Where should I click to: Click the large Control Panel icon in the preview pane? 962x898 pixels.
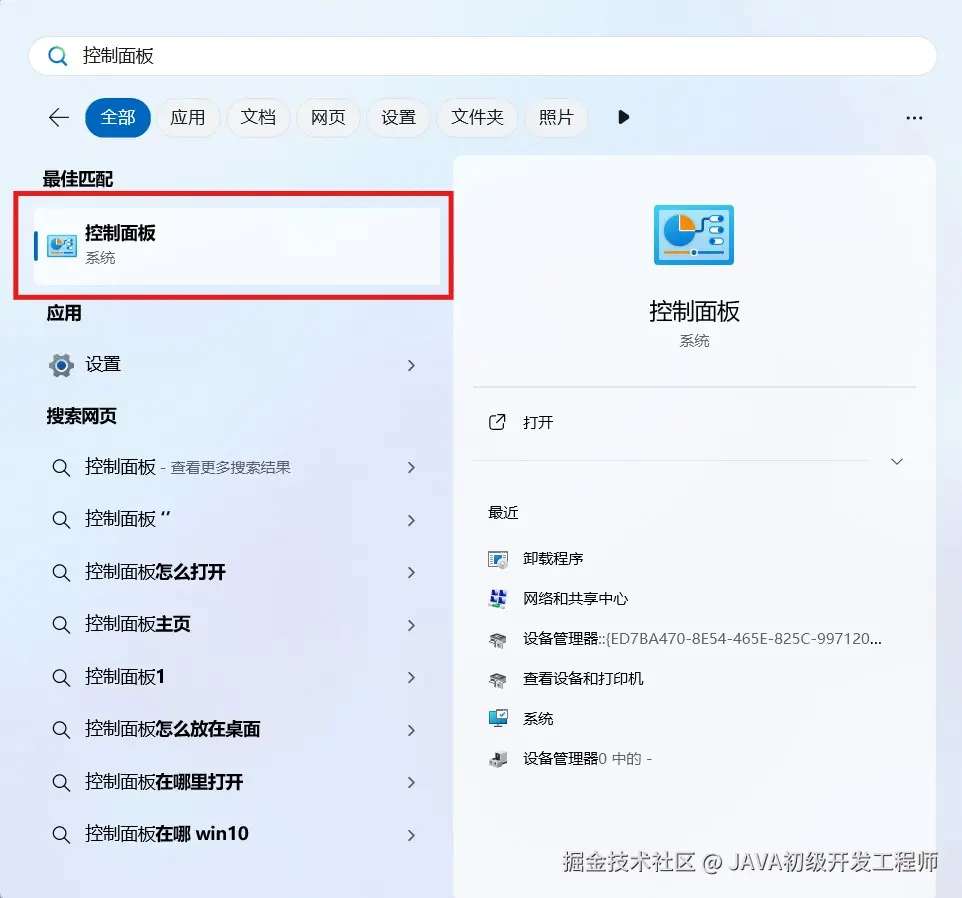pos(694,235)
